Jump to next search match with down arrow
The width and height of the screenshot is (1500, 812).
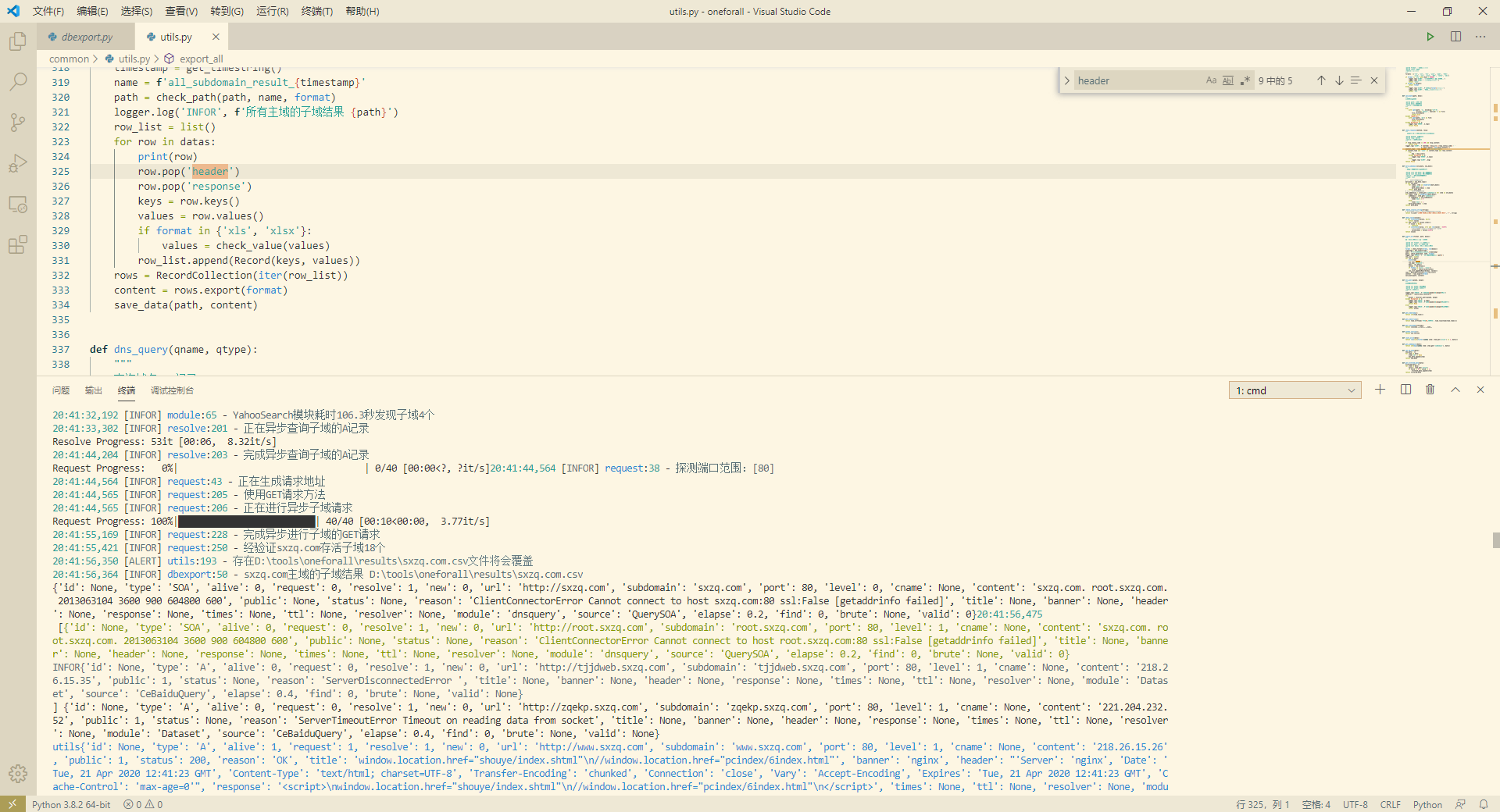click(x=1339, y=80)
